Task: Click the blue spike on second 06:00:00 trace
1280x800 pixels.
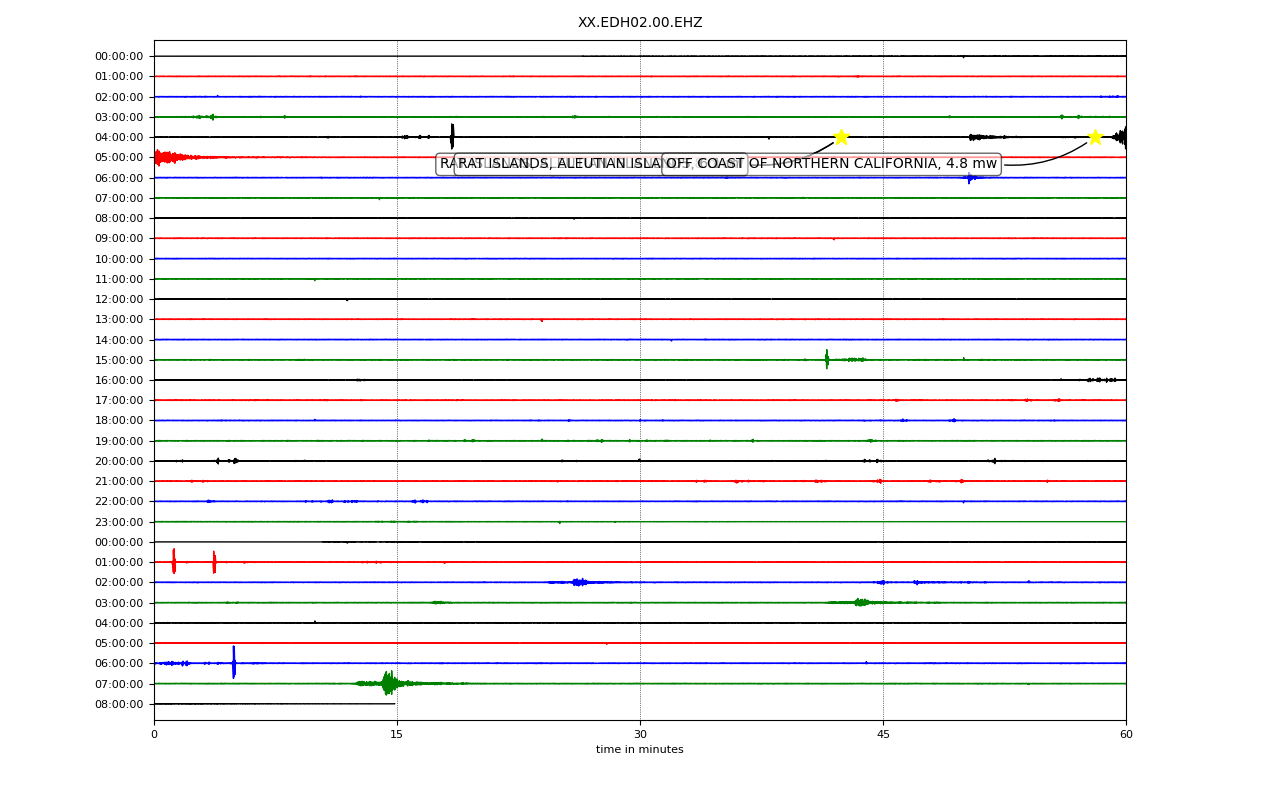Action: pyautogui.click(x=234, y=662)
